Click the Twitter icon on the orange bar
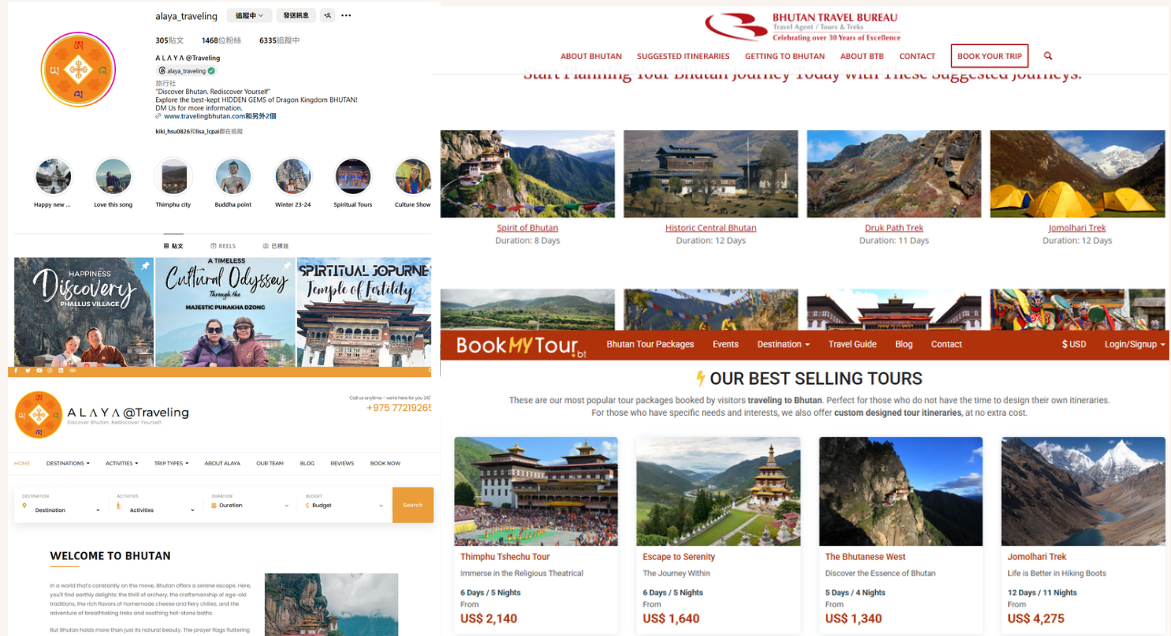This screenshot has height=636, width=1171. coord(28,370)
